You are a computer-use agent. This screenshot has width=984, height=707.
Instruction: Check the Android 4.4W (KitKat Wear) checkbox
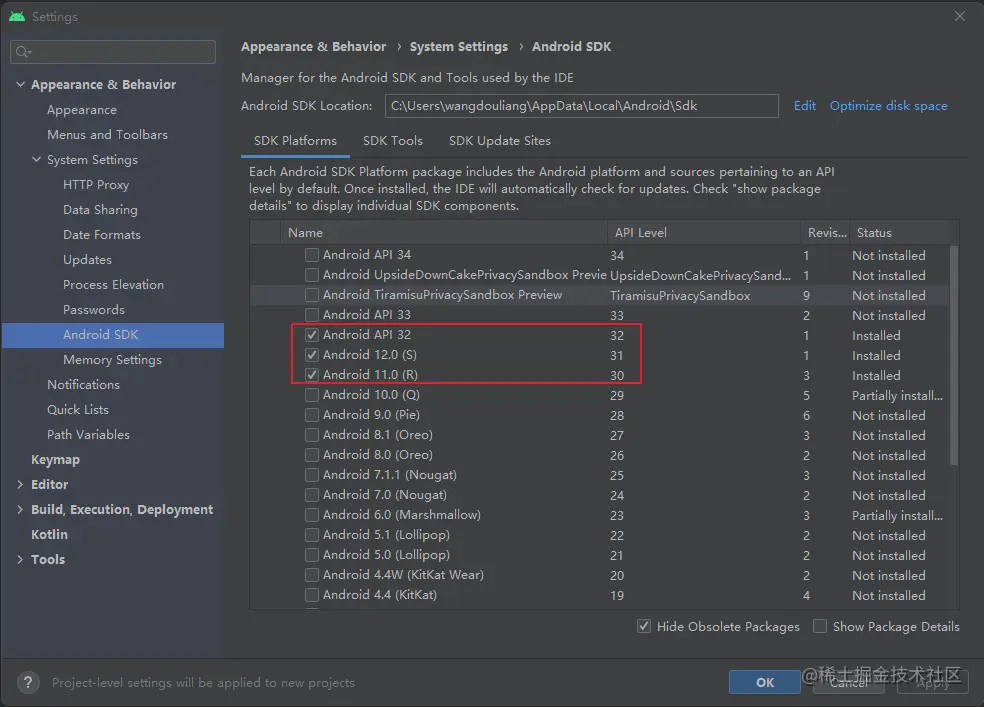click(x=311, y=575)
